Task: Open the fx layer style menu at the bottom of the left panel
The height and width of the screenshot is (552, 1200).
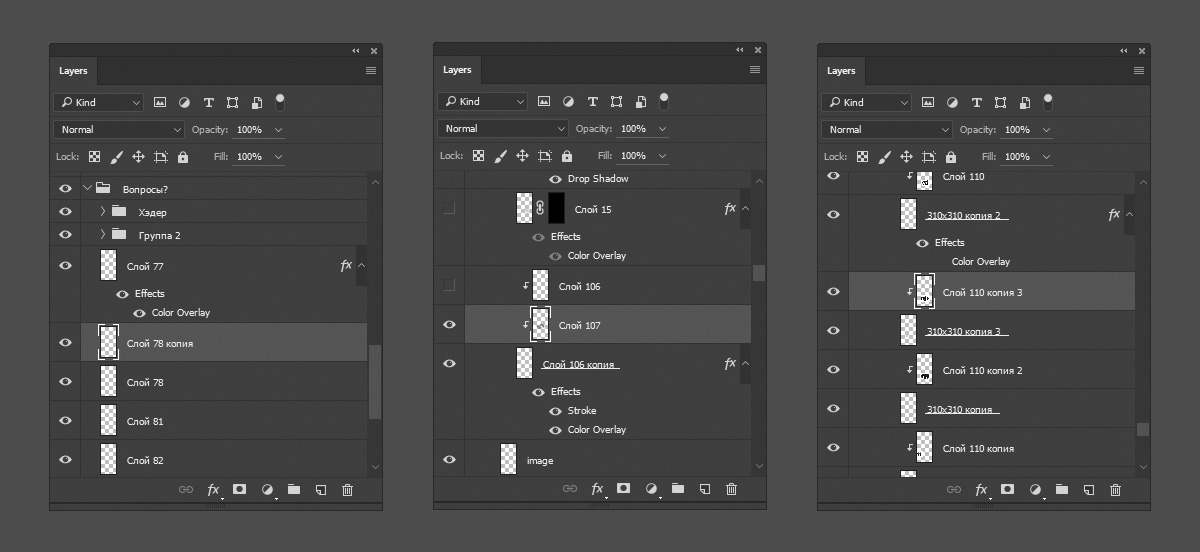Action: [x=213, y=490]
